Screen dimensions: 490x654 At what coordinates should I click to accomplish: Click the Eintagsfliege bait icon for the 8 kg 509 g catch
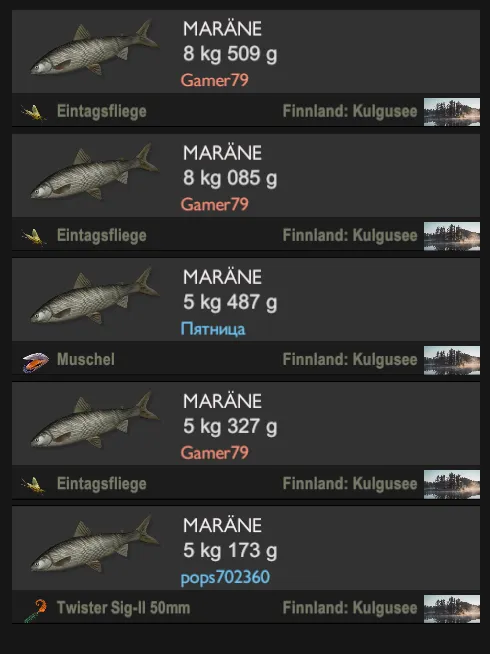click(x=33, y=112)
